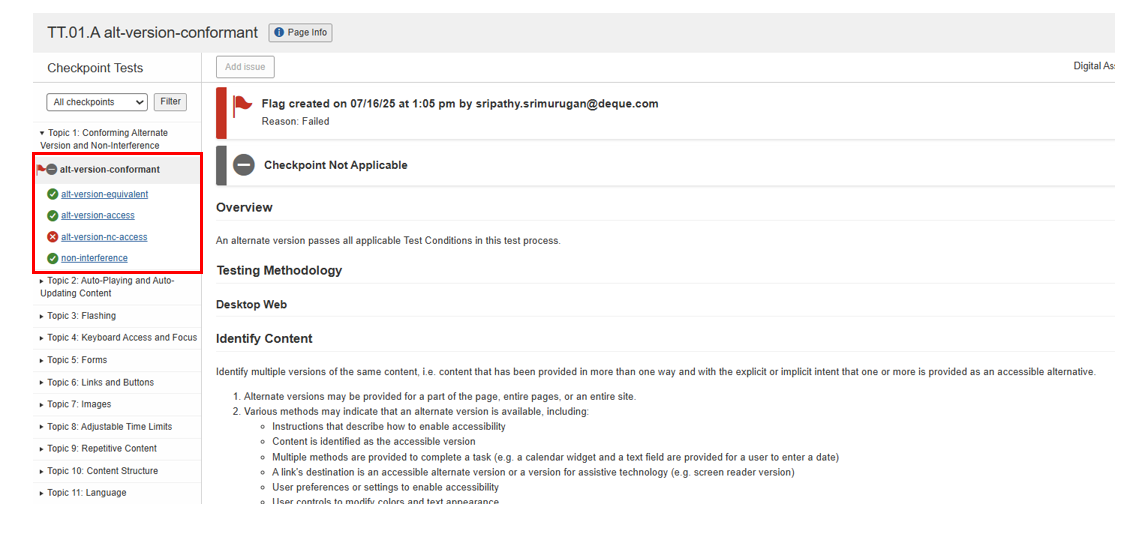
Task: Click the info icon in Page Info button
Action: tap(279, 33)
